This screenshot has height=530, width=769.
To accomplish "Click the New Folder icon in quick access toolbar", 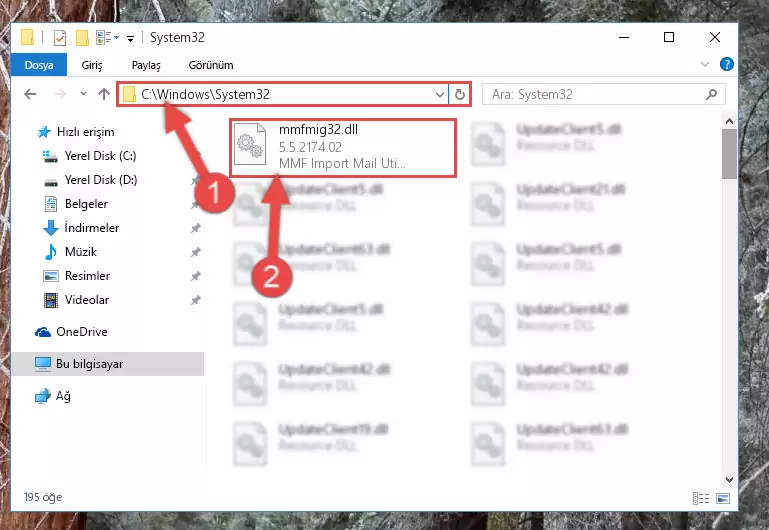I will point(82,38).
